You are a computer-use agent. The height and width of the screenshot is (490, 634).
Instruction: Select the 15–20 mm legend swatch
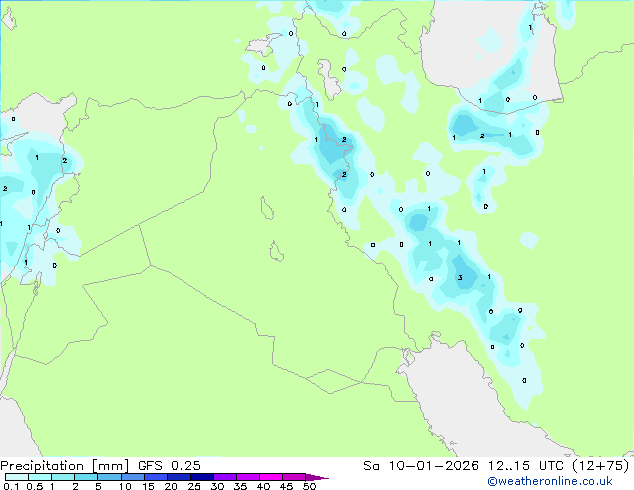(x=156, y=477)
